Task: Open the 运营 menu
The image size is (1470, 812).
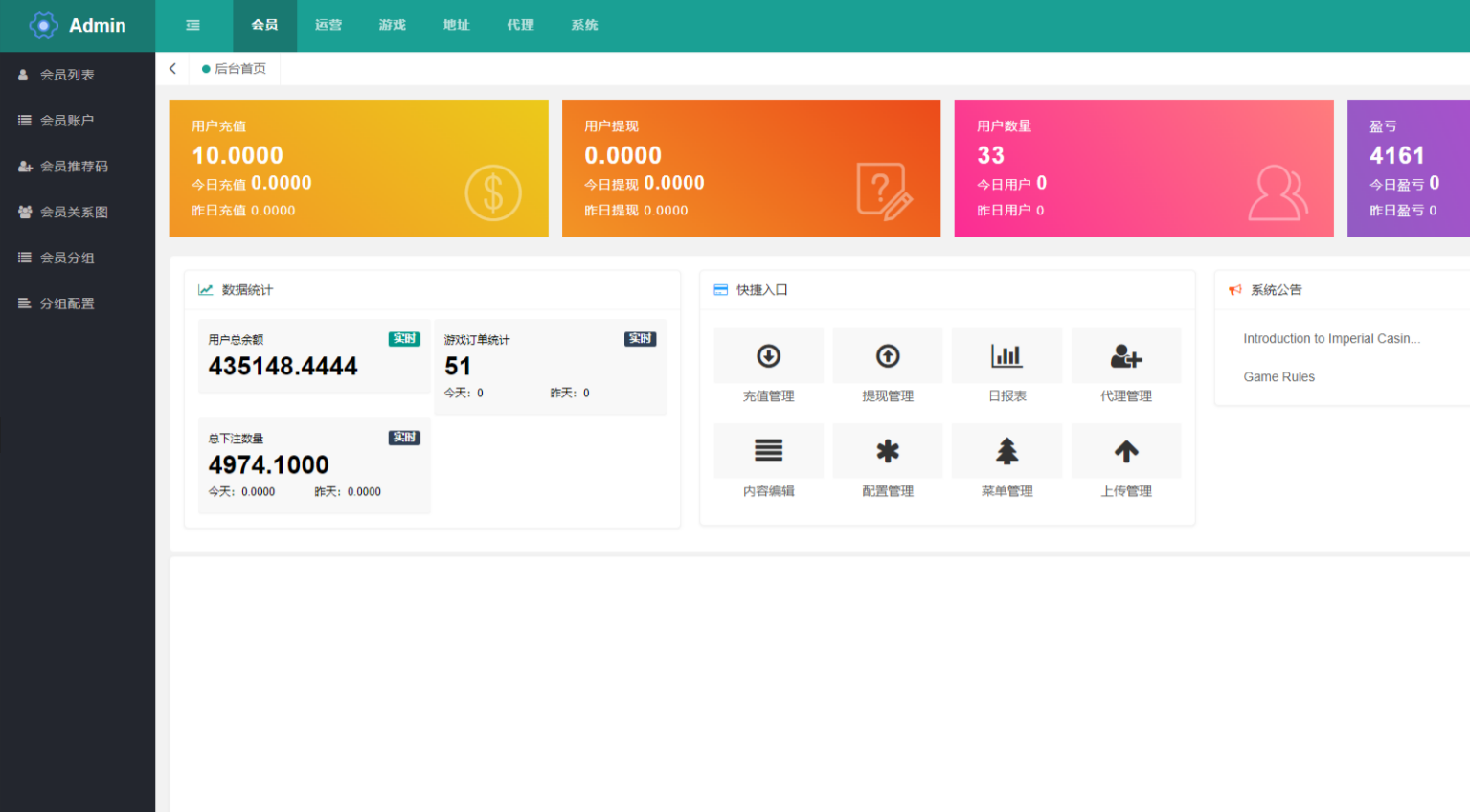Action: (x=328, y=25)
